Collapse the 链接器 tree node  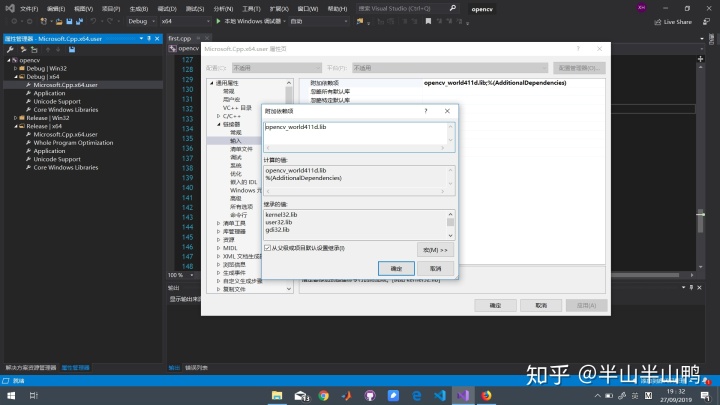point(219,124)
